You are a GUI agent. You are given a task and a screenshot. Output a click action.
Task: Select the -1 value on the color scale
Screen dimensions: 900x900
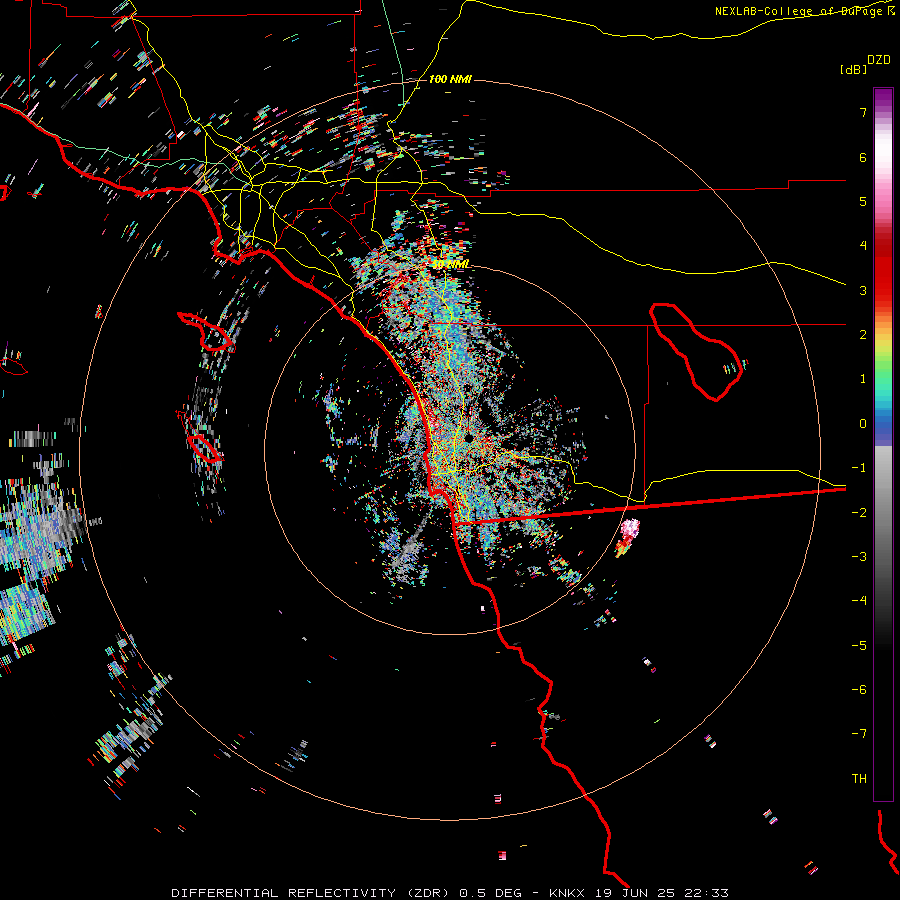(859, 468)
